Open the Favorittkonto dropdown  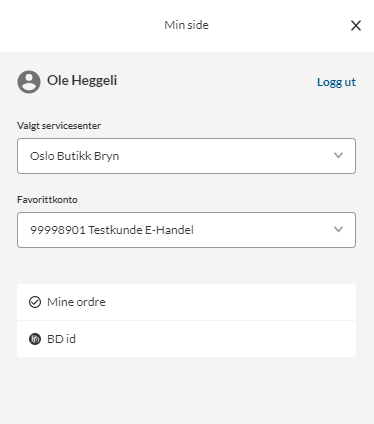click(186, 230)
